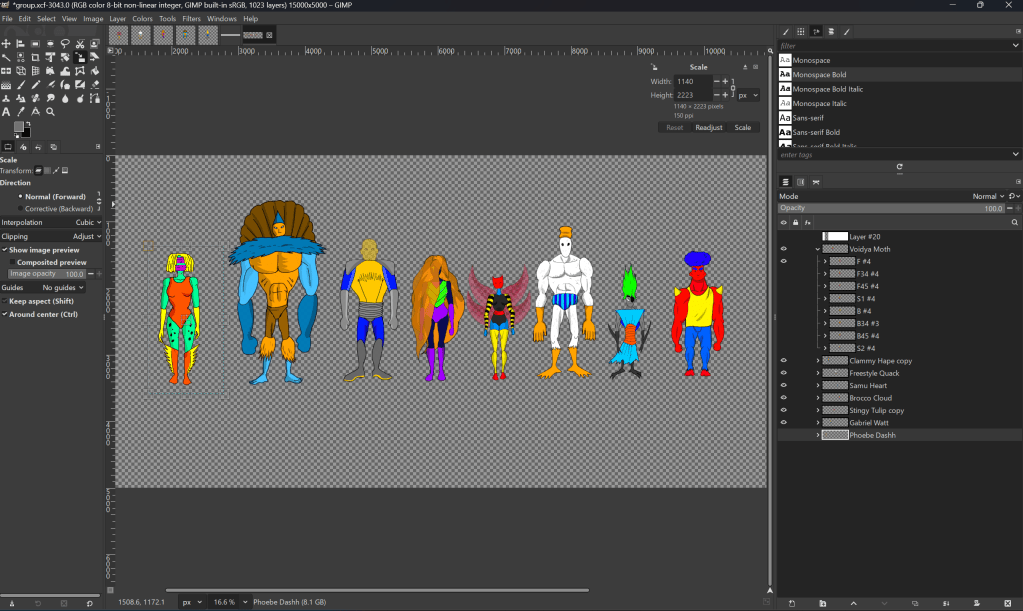This screenshot has height=611, width=1023.
Task: Activate the Crop tool
Action: 36,58
